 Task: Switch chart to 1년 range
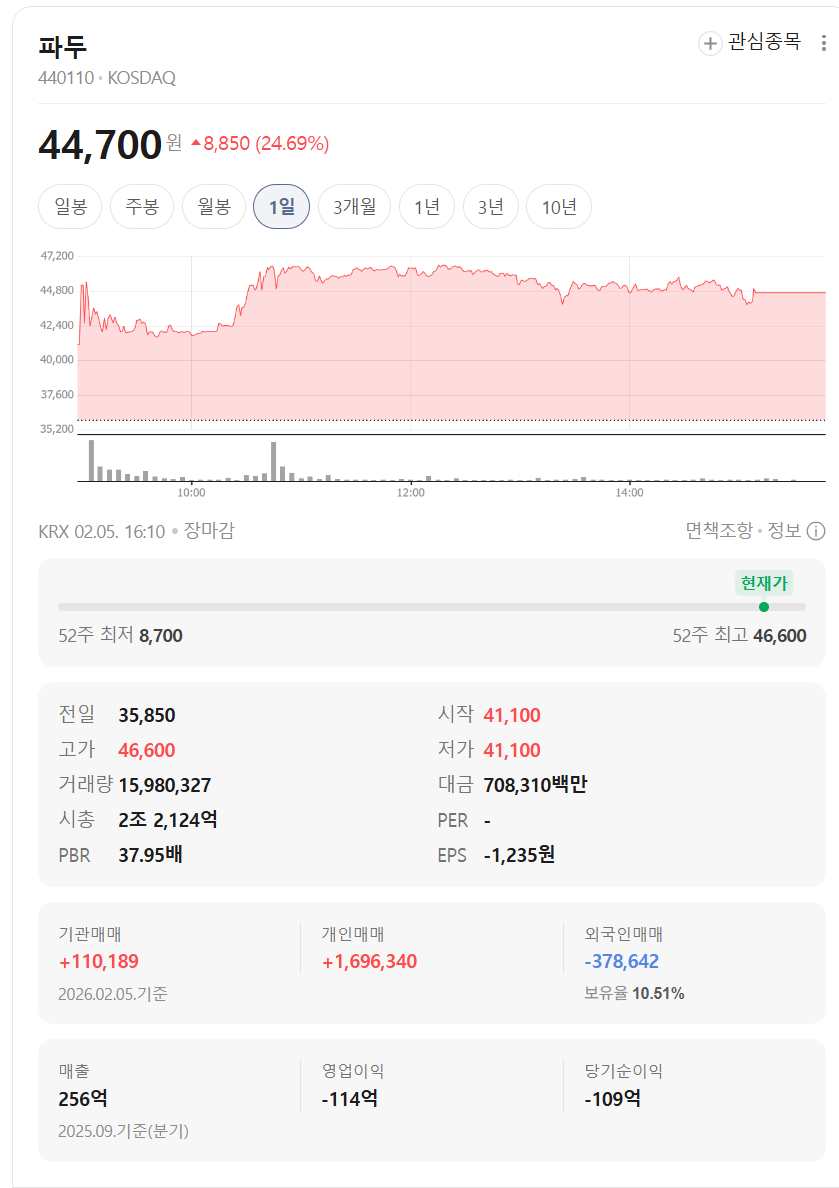(x=427, y=206)
